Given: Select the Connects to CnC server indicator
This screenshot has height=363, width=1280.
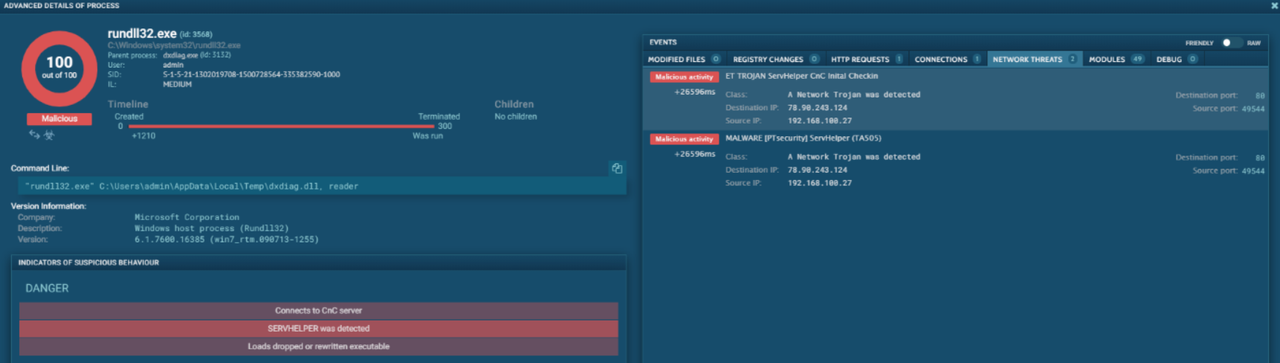Looking at the screenshot, I should pos(319,310).
